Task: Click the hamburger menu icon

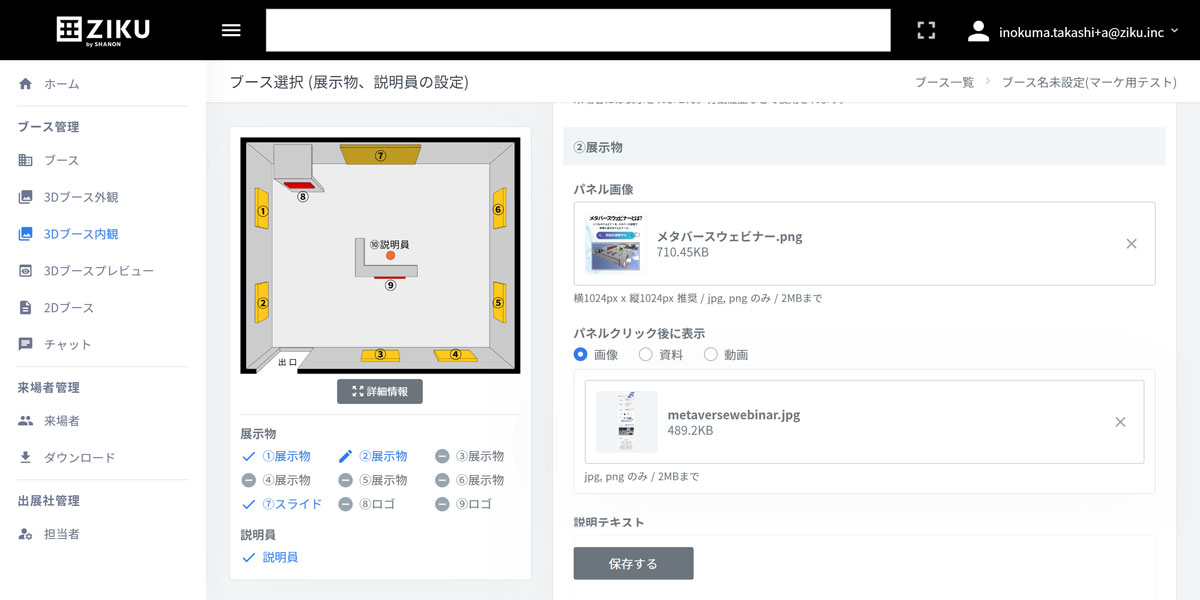Action: [230, 30]
